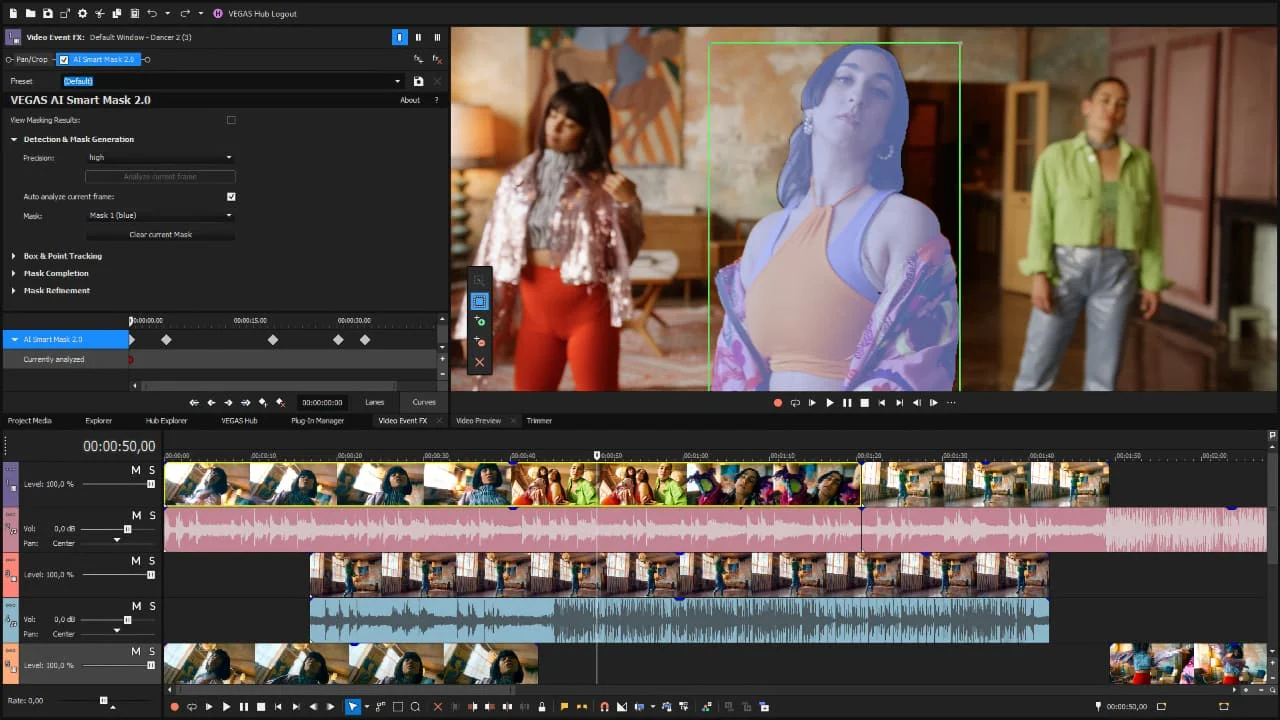Switch to the Video Preview tab
1280x720 pixels.
(x=478, y=420)
